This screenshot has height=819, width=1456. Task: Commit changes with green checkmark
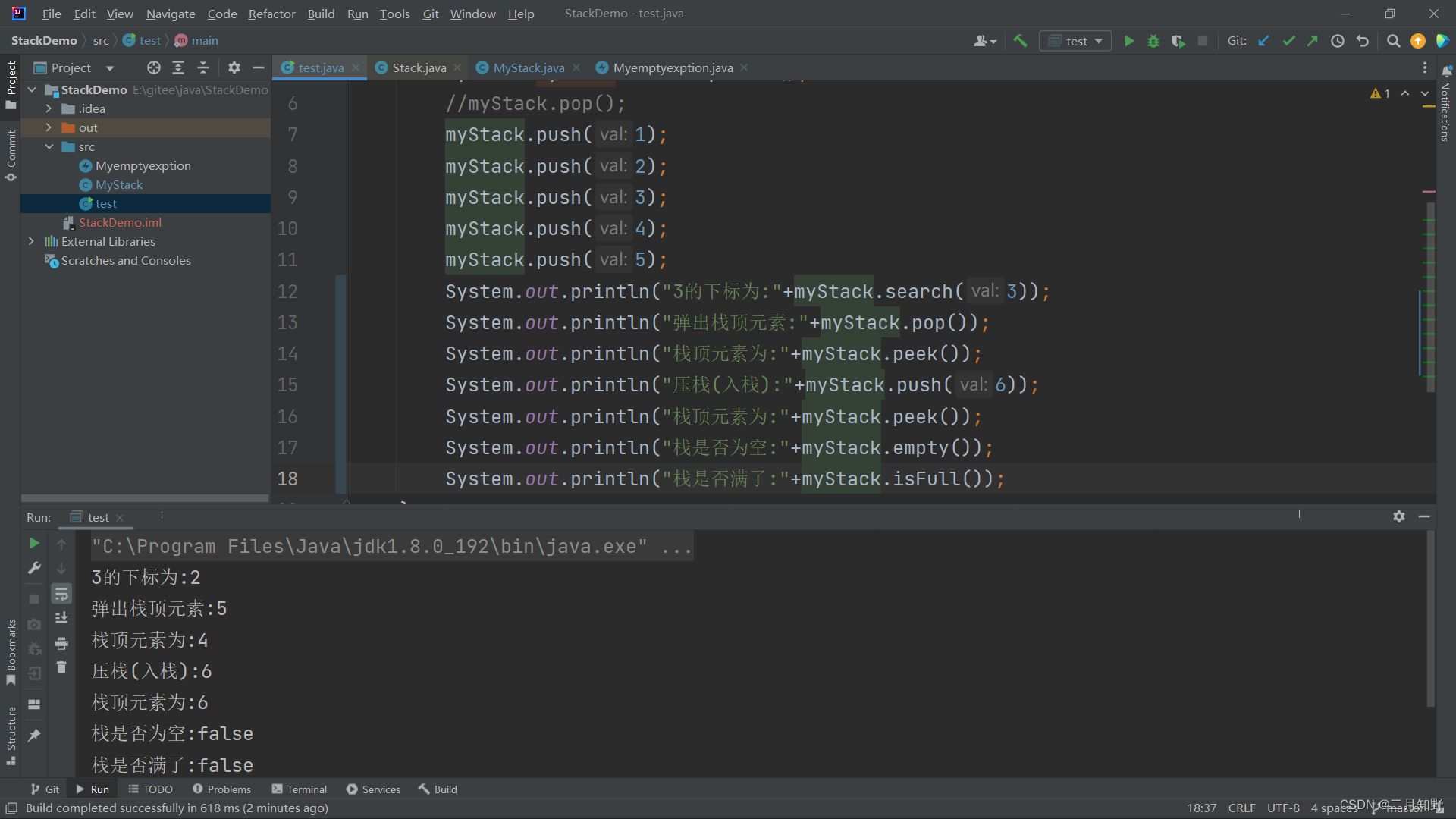pos(1288,41)
